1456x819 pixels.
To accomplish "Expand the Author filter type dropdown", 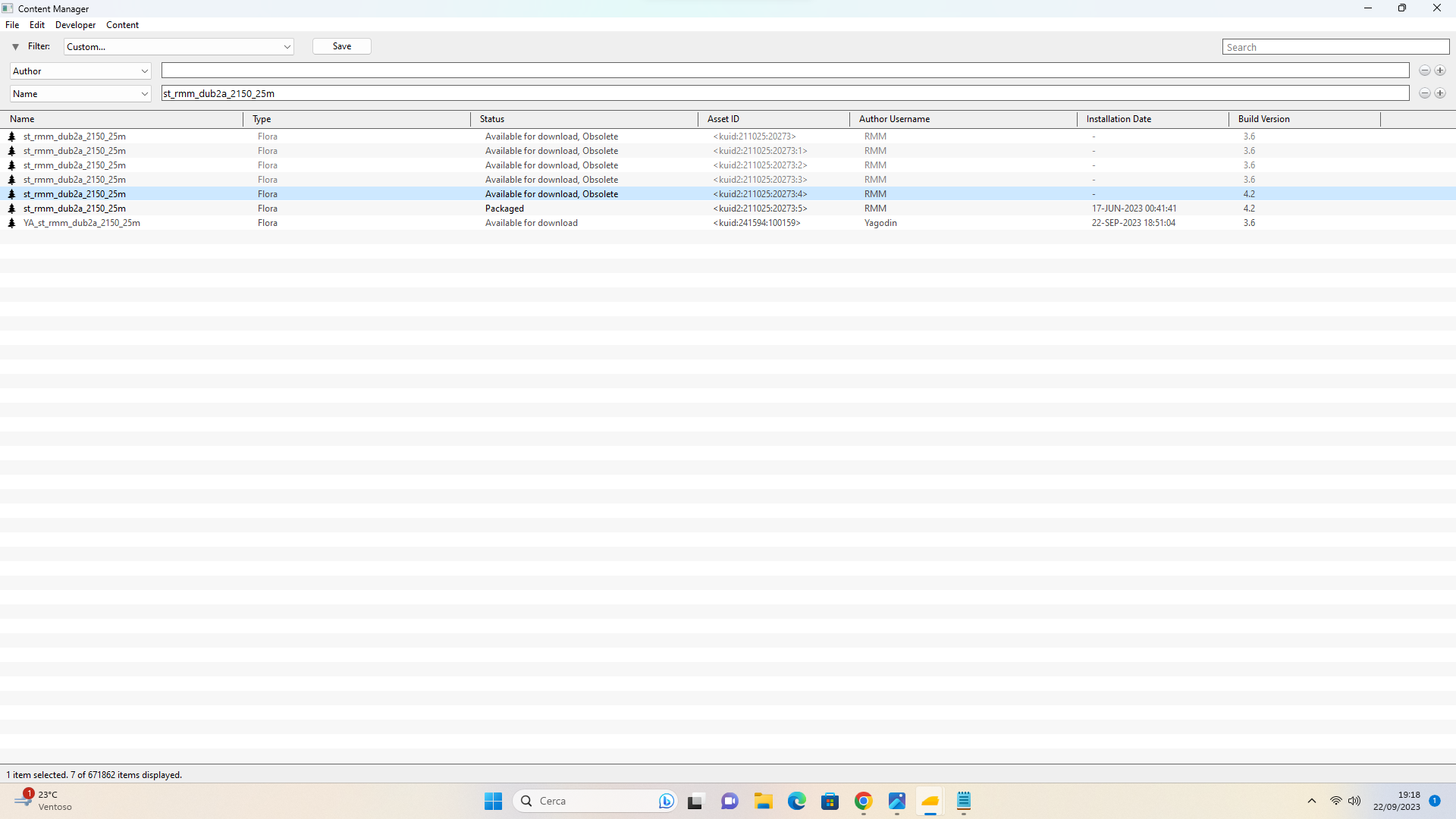I will point(80,71).
